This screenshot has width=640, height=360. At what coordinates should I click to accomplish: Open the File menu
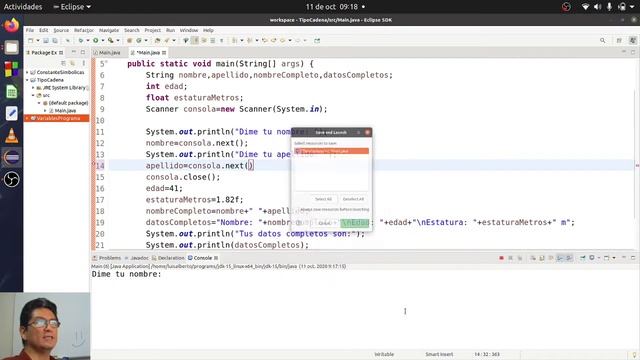click(x=30, y=30)
